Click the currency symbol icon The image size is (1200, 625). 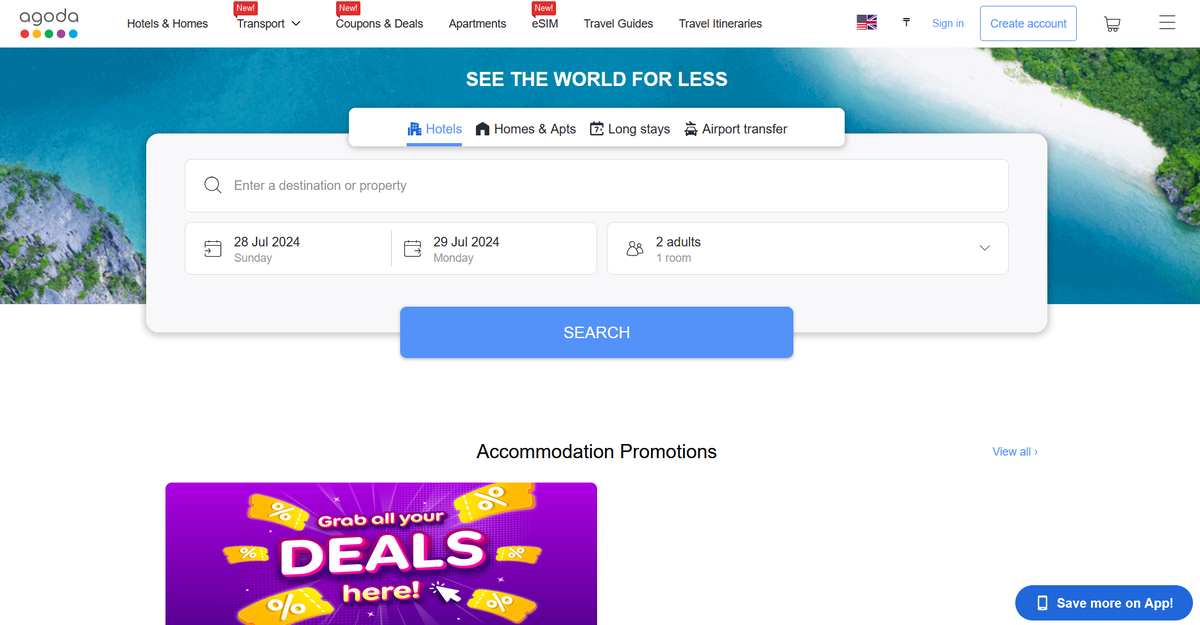pos(906,22)
